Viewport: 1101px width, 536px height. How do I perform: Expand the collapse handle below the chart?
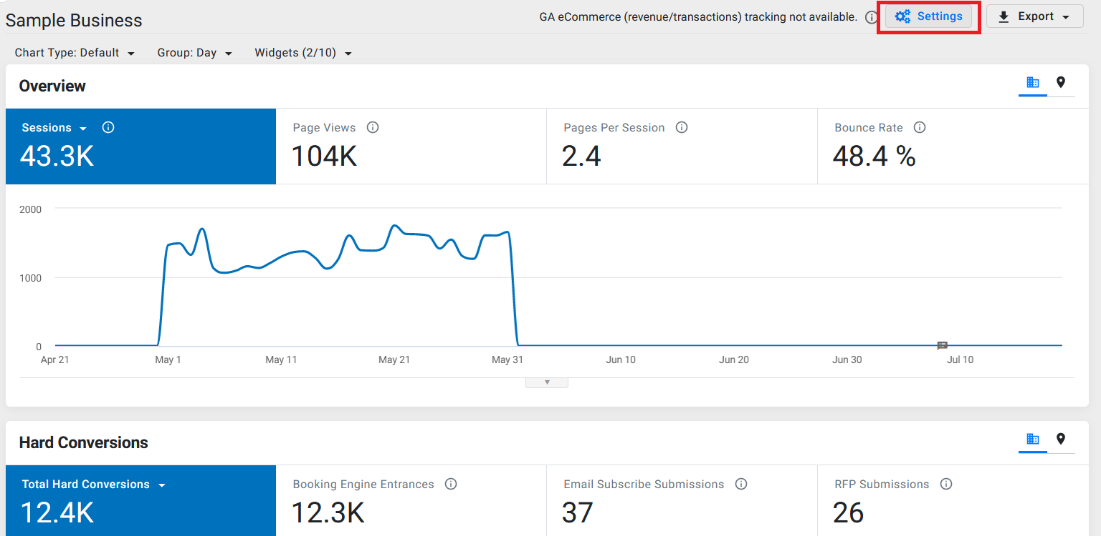tap(547, 383)
